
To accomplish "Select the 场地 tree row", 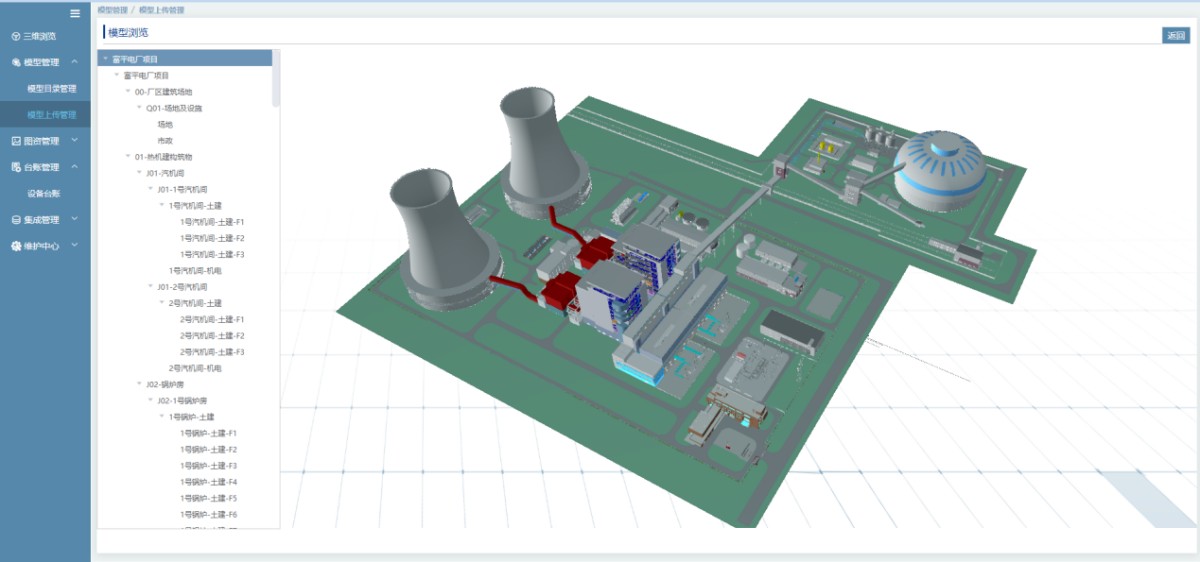I will (x=165, y=125).
